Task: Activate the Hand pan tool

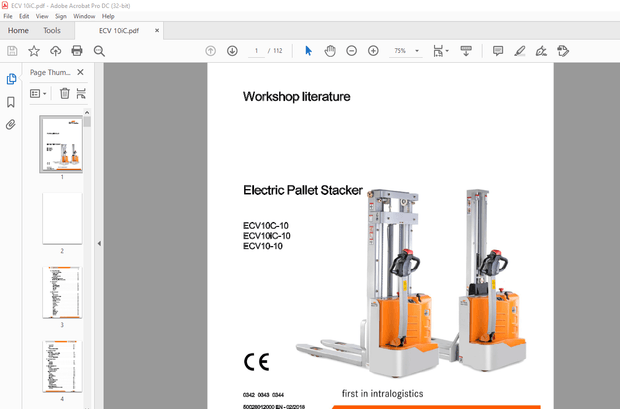Action: click(330, 51)
